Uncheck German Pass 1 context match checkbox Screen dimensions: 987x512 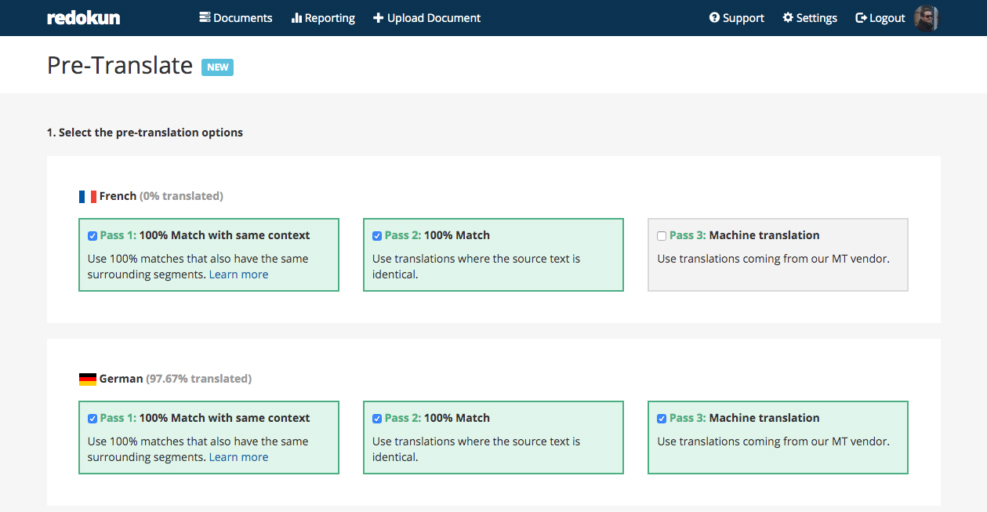click(93, 419)
